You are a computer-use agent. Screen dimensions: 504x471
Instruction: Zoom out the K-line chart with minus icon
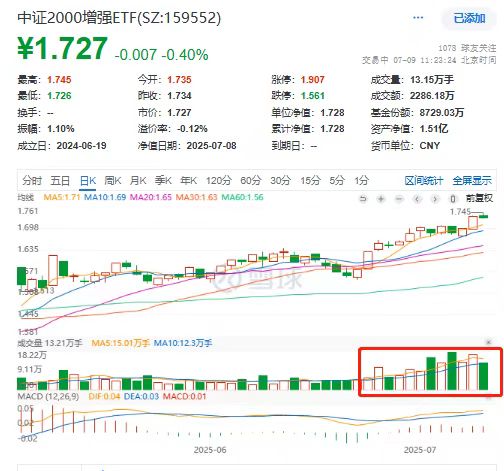click(x=399, y=199)
